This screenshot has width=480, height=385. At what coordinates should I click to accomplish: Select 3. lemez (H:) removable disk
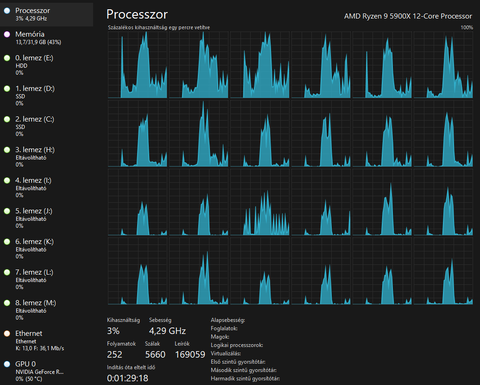(x=46, y=157)
